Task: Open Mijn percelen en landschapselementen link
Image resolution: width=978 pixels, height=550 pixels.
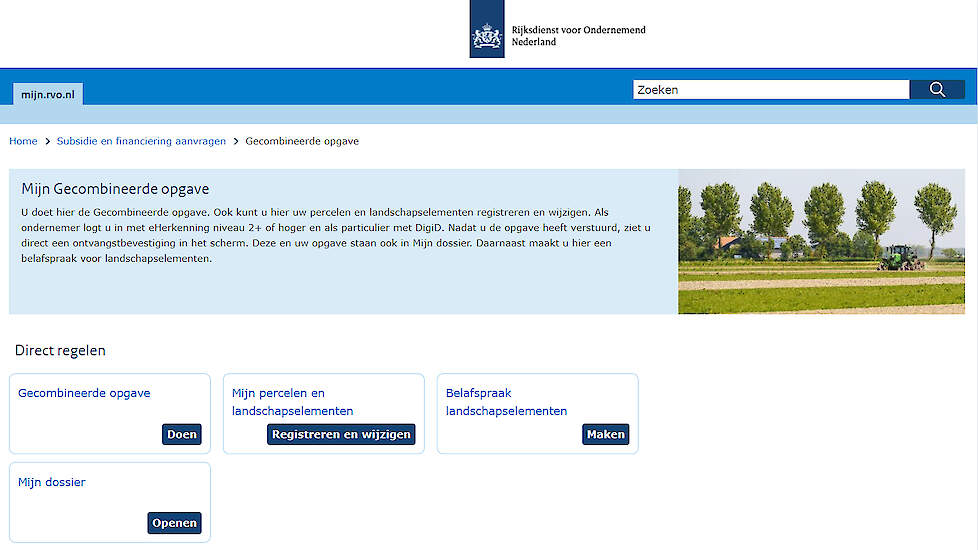Action: [293, 402]
